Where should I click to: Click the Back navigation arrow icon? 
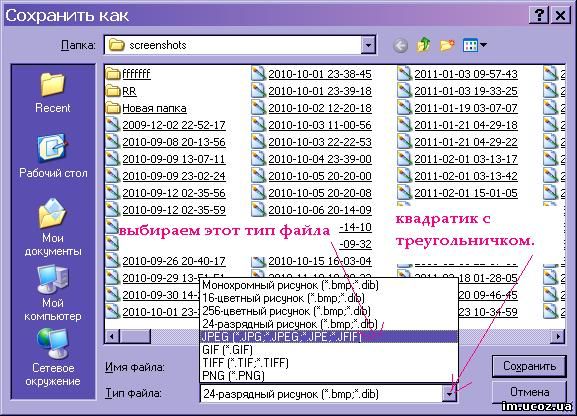(400, 46)
